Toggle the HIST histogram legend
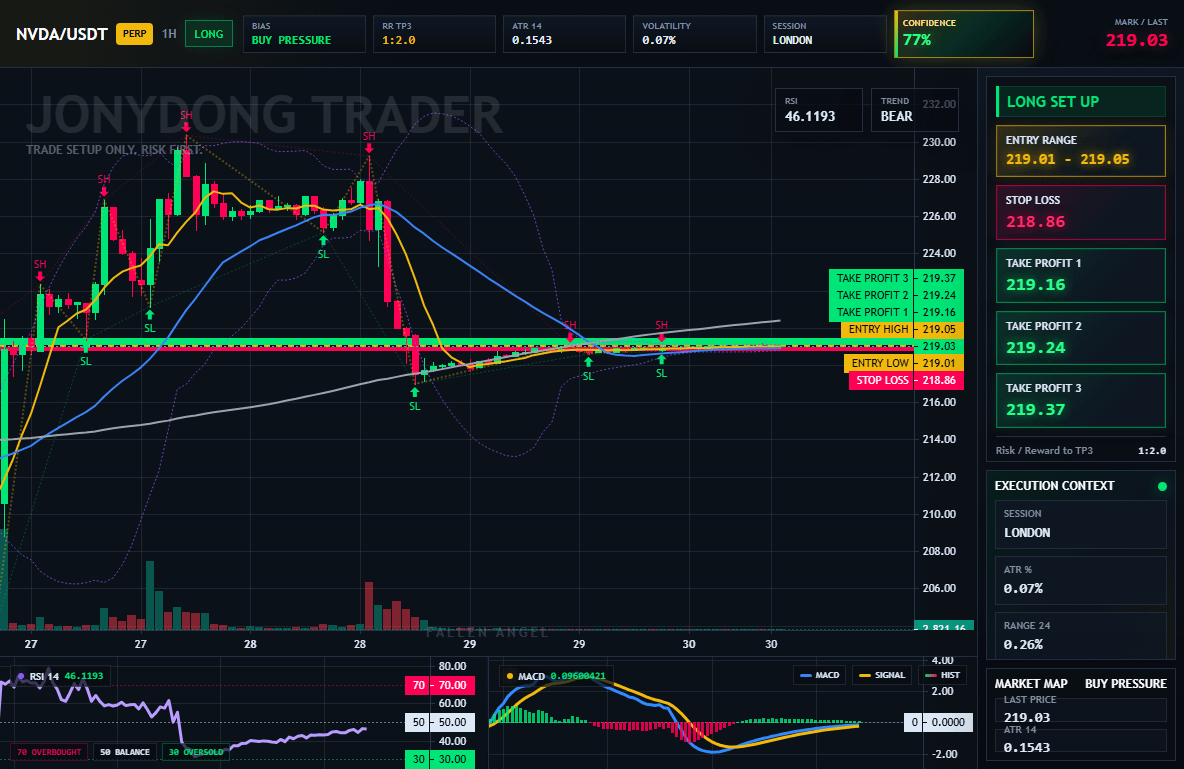The width and height of the screenshot is (1184, 769). [x=942, y=675]
